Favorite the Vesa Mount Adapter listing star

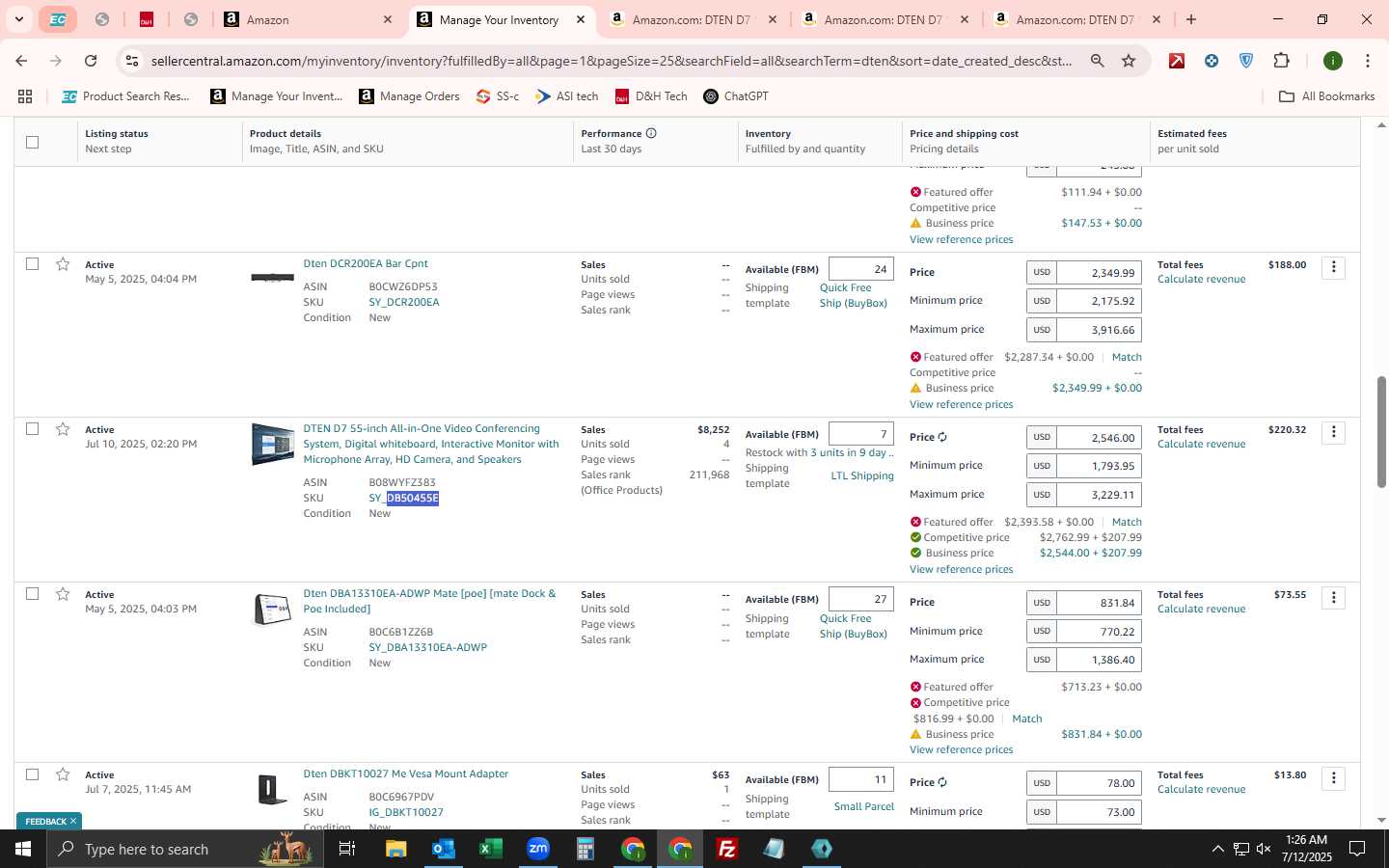pos(63,774)
